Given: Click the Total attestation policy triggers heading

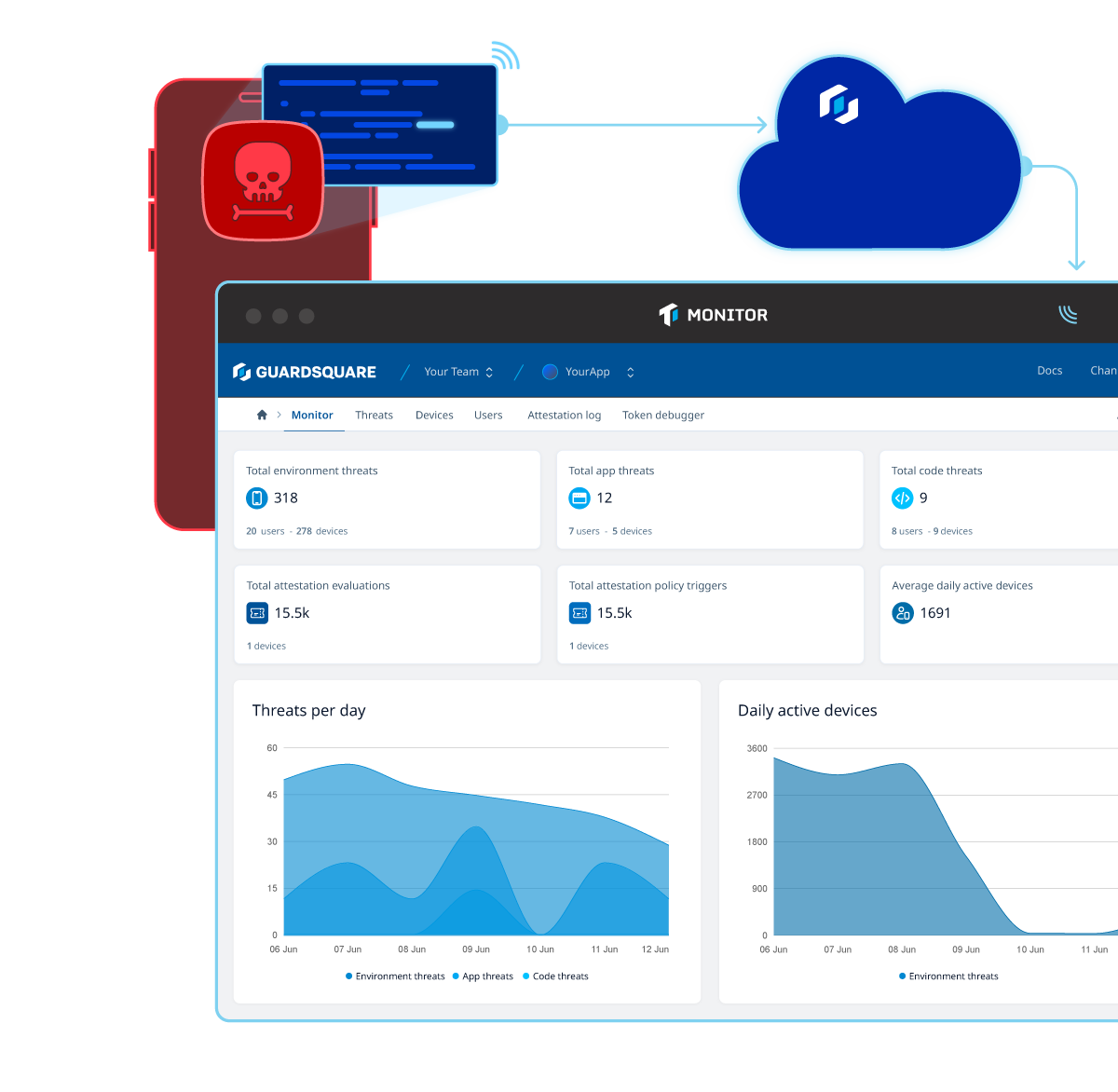Looking at the screenshot, I should tap(648, 585).
